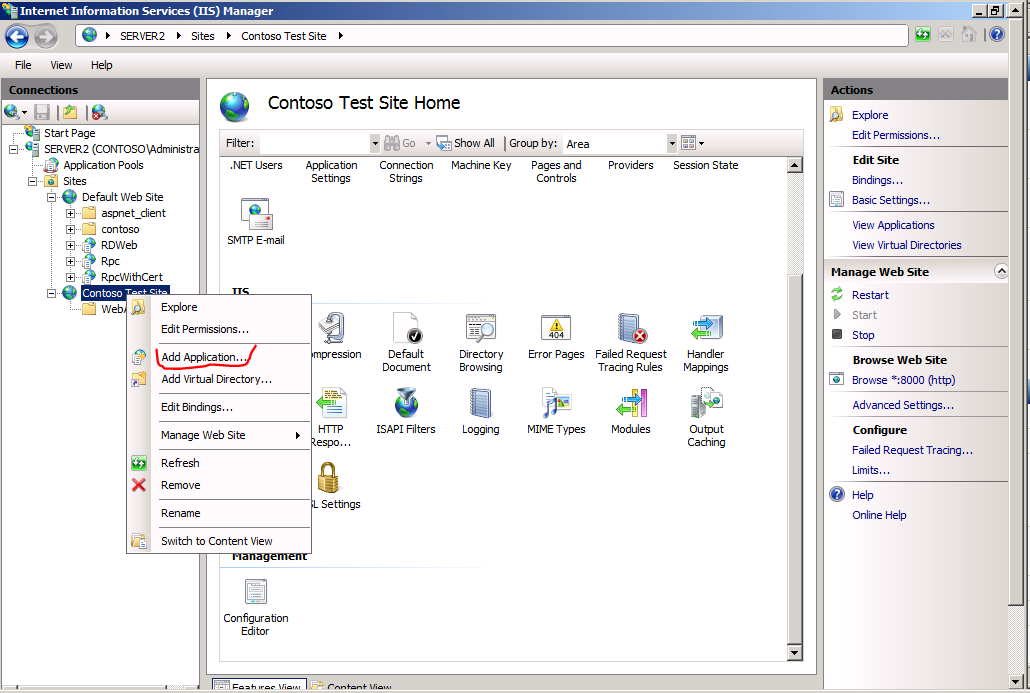Expand the aspnet_client tree node
The width and height of the screenshot is (1030, 693).
(70, 213)
